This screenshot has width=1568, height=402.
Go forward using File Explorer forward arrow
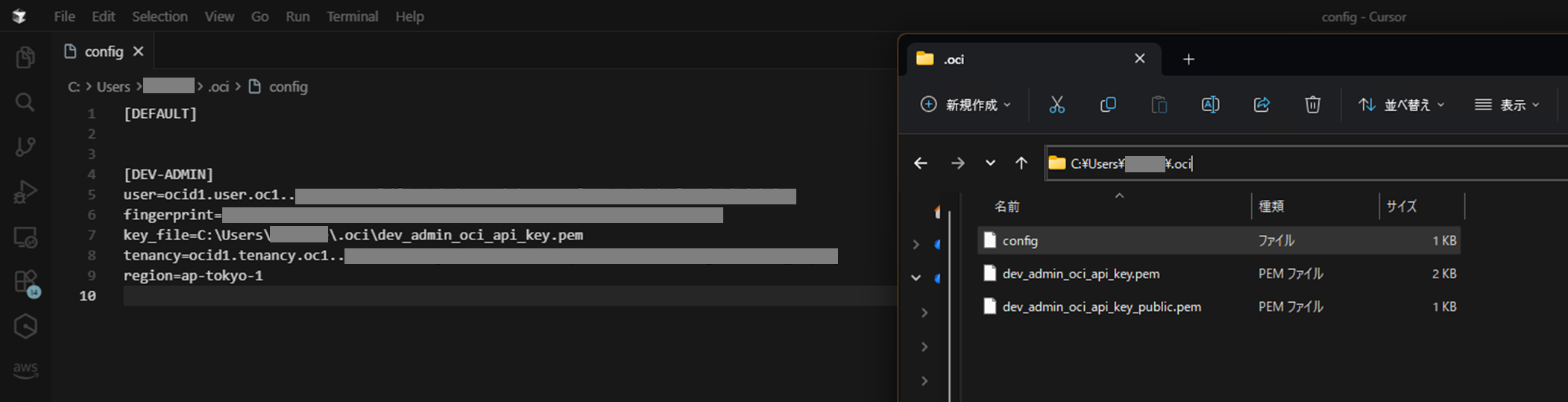[x=958, y=163]
